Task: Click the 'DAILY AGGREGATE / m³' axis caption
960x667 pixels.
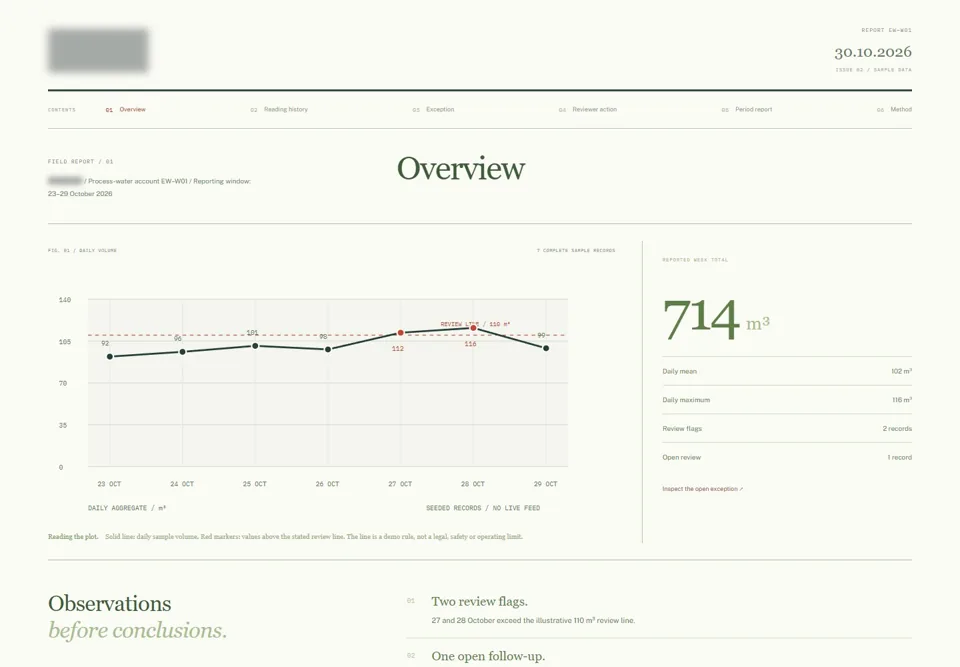Action: click(x=127, y=508)
